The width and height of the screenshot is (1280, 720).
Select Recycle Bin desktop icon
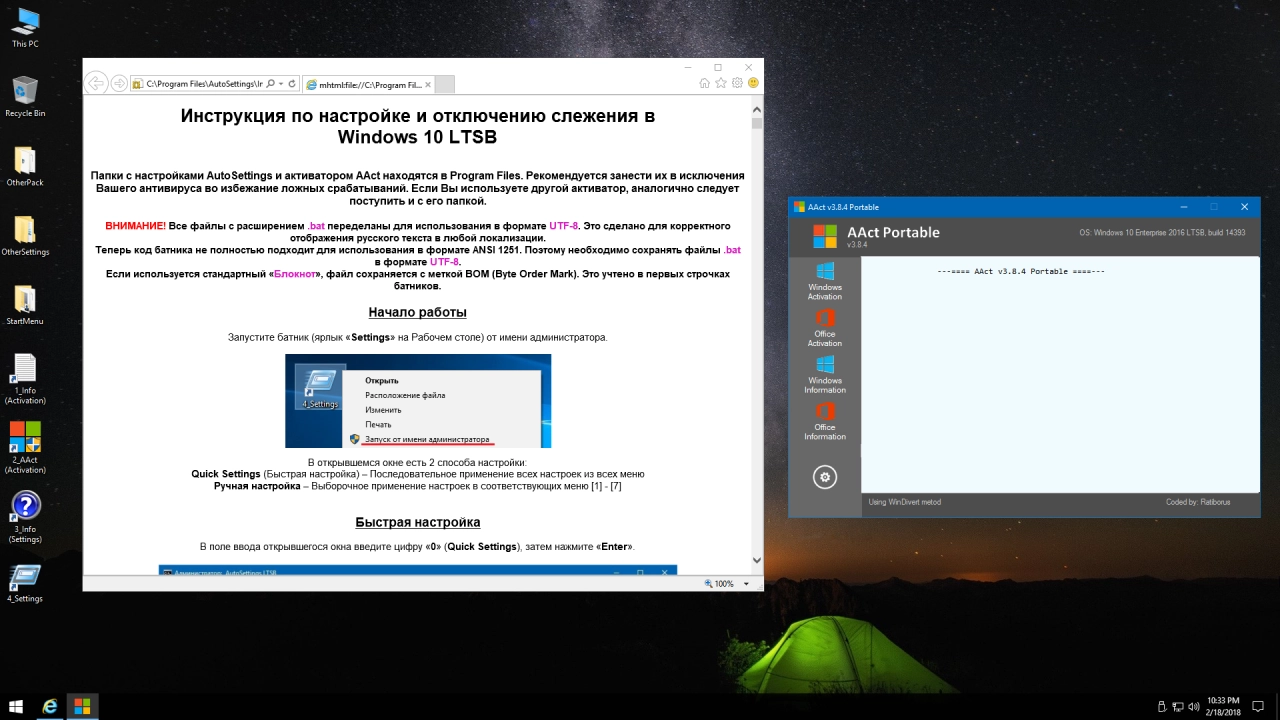tap(25, 97)
